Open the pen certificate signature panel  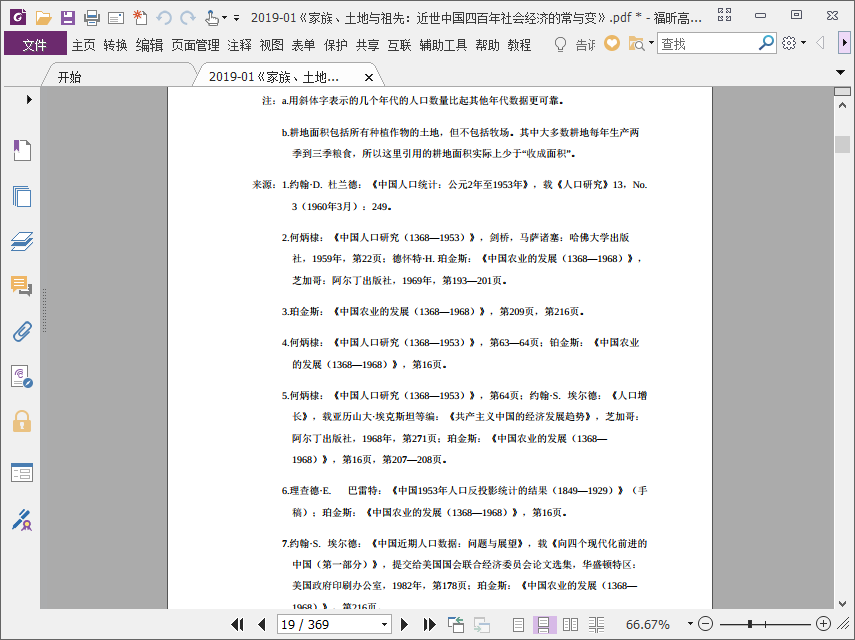coord(22,520)
